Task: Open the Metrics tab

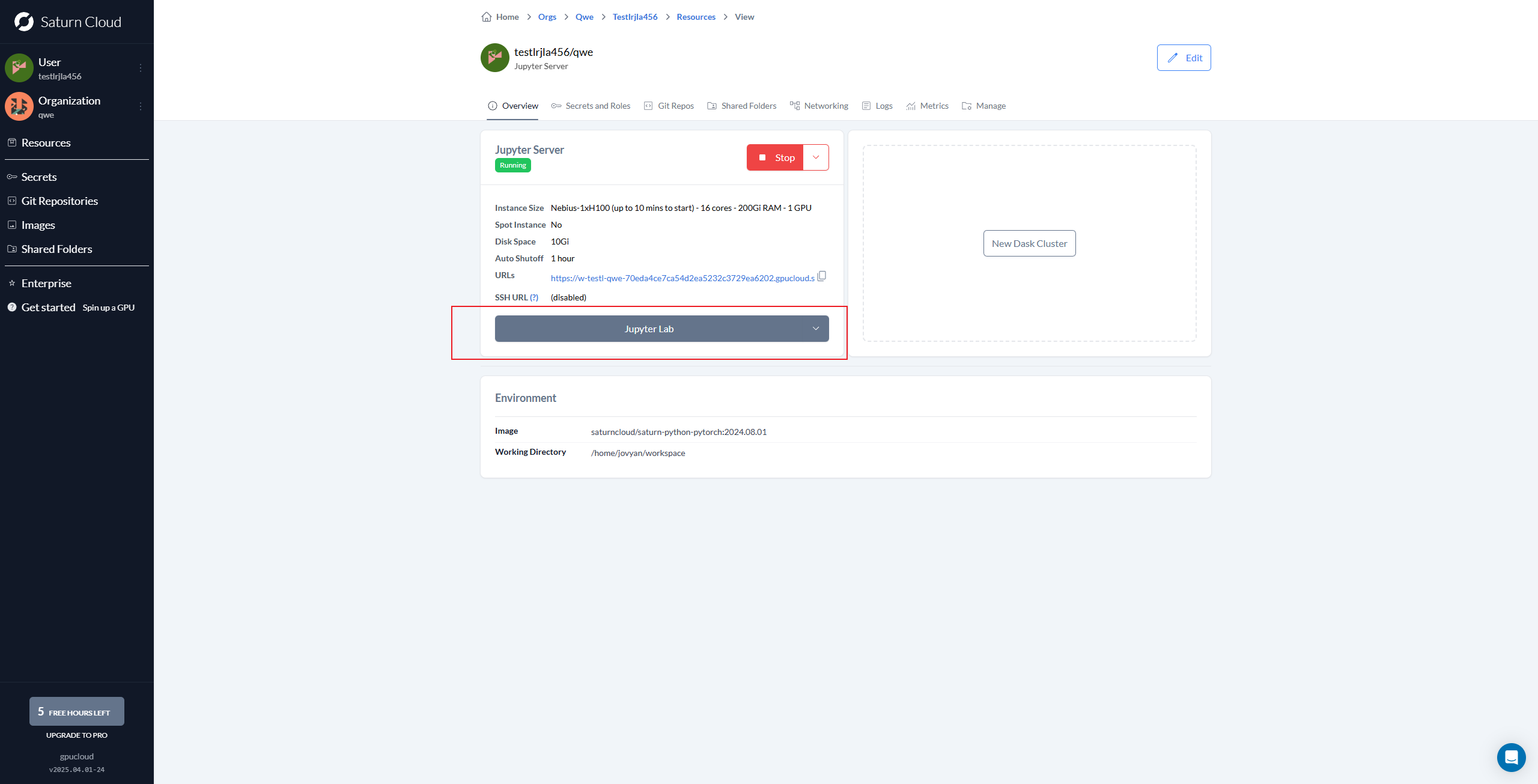Action: pos(928,106)
